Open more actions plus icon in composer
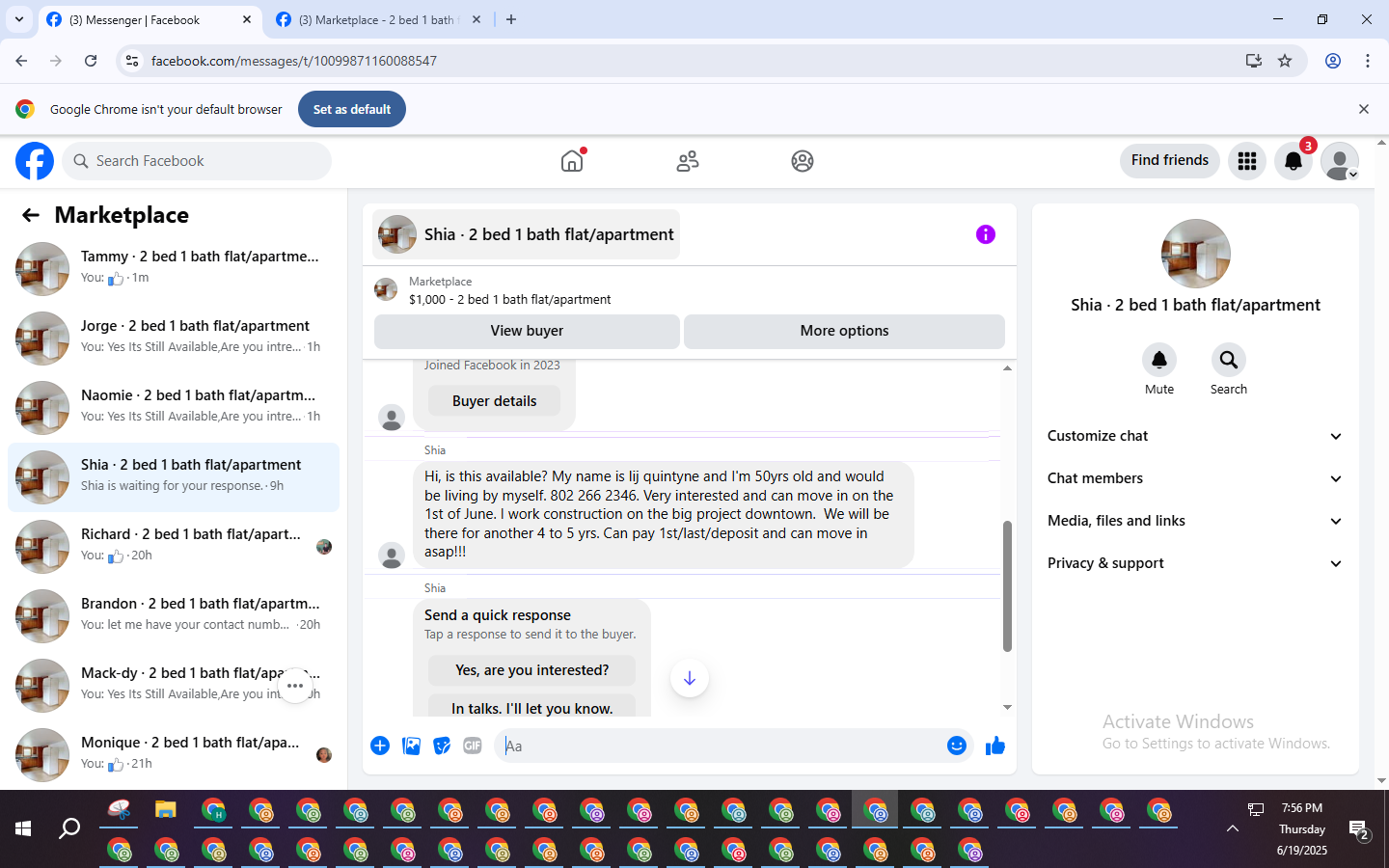This screenshot has height=868, width=1389. (380, 746)
